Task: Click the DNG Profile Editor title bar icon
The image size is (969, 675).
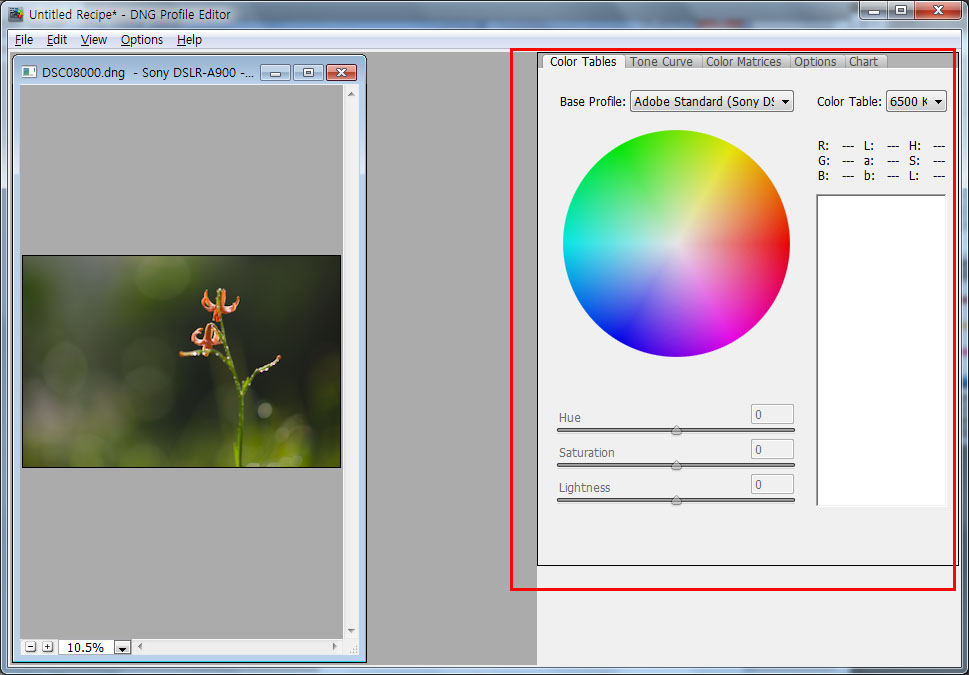Action: pyautogui.click(x=17, y=14)
